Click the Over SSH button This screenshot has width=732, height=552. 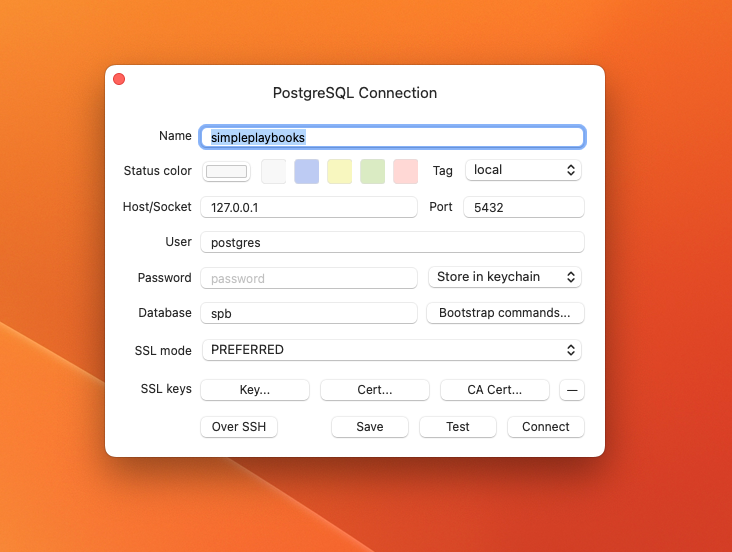239,427
